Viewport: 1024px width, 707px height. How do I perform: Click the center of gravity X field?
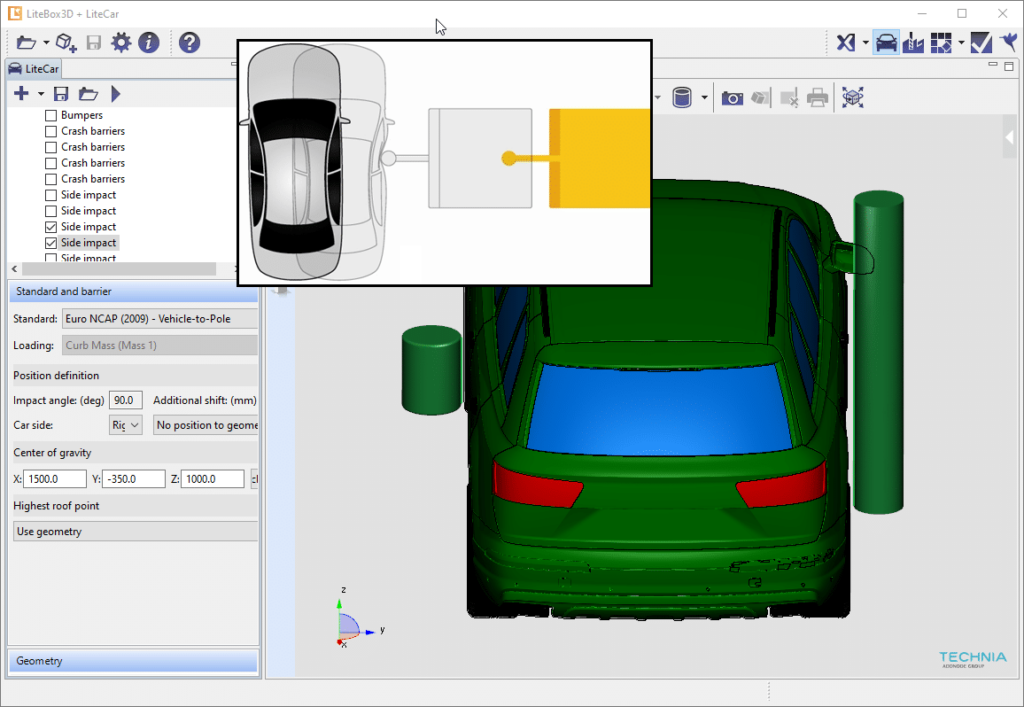click(55, 479)
